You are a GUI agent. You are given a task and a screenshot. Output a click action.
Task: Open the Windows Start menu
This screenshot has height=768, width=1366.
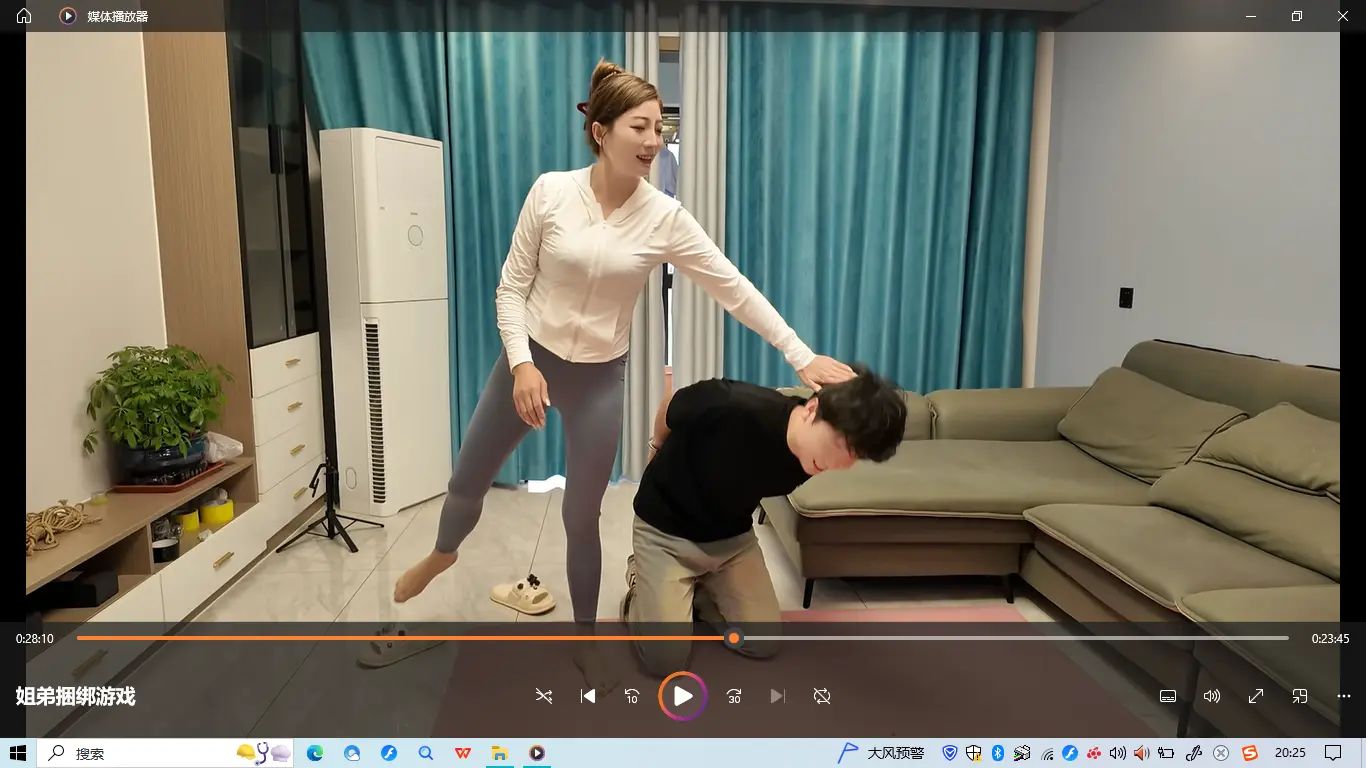(x=18, y=753)
